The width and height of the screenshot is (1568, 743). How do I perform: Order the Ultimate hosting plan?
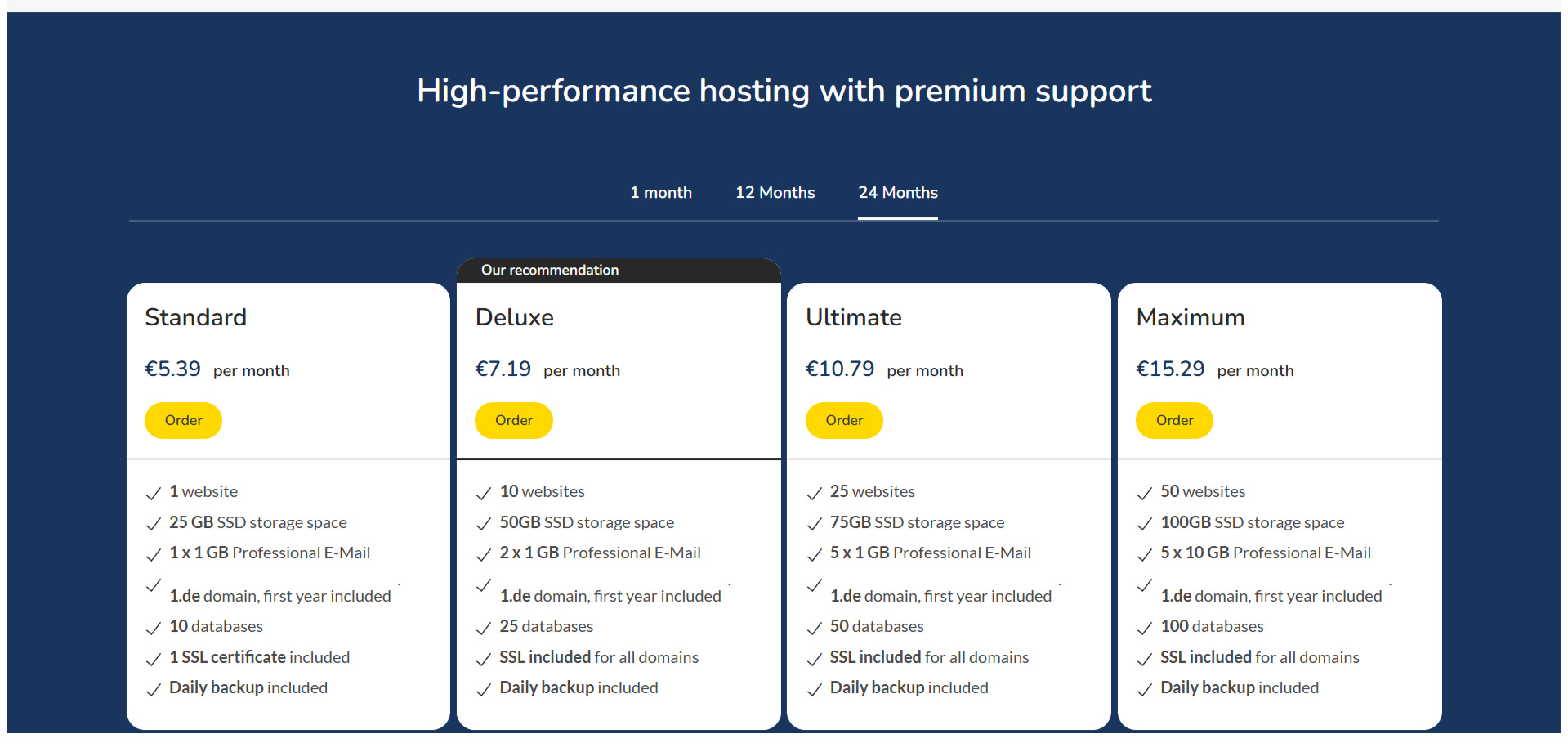click(x=844, y=420)
